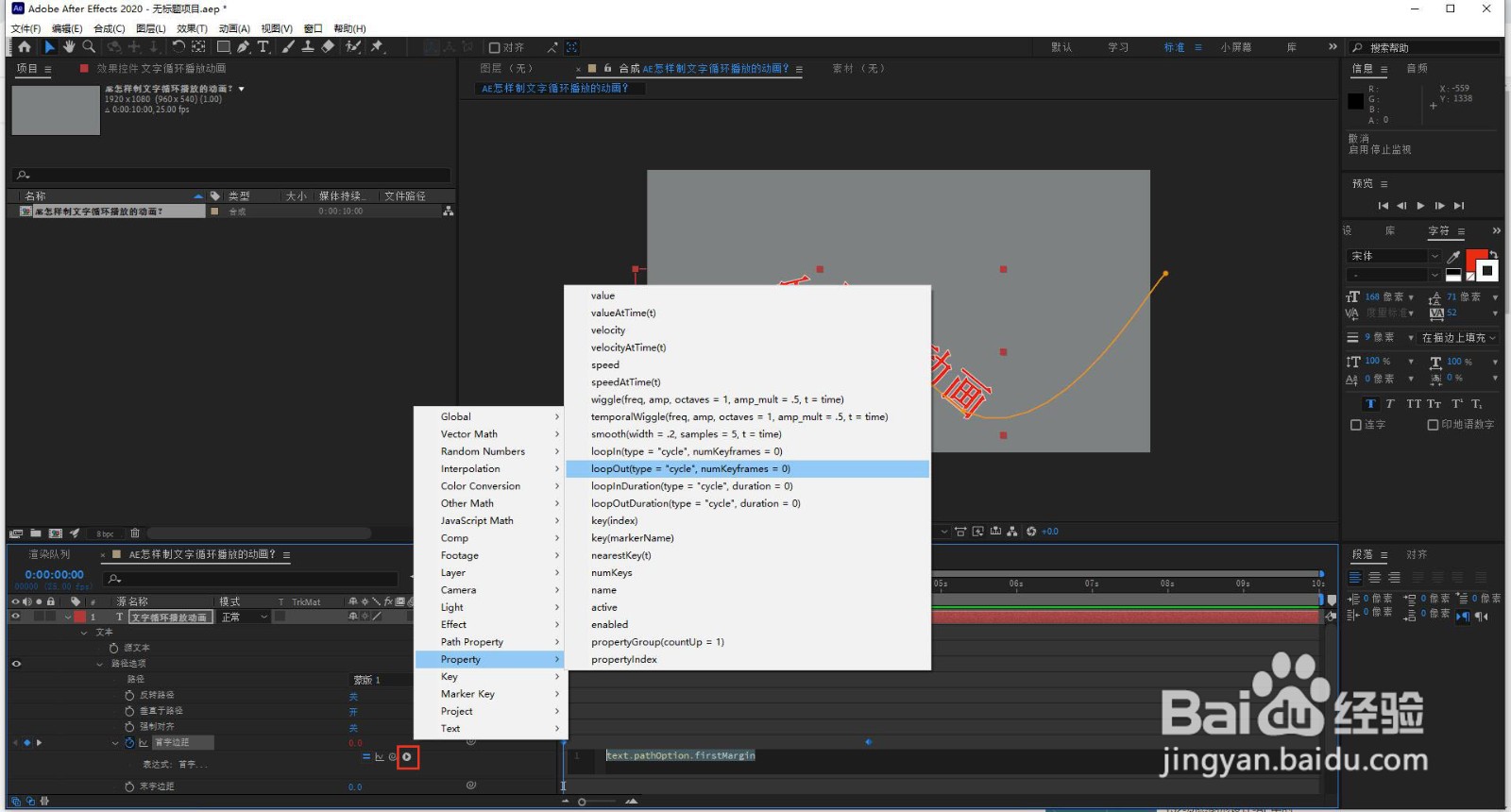This screenshot has height=812, width=1511.
Task: Select the Horizontal Type tool
Action: pos(263,46)
